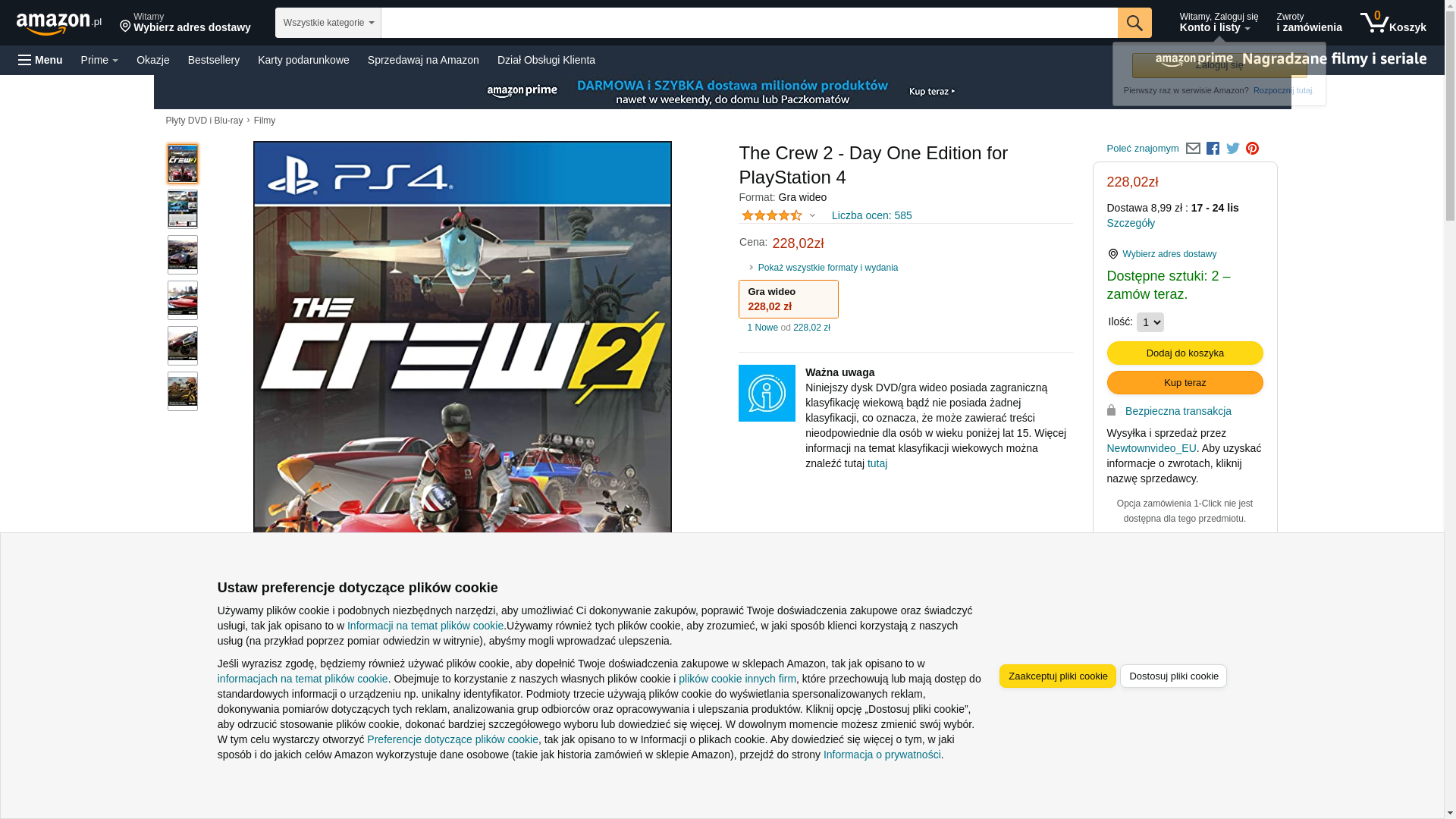Click the magnifying glass search button
This screenshot has width=1456, height=819.
(x=1134, y=23)
